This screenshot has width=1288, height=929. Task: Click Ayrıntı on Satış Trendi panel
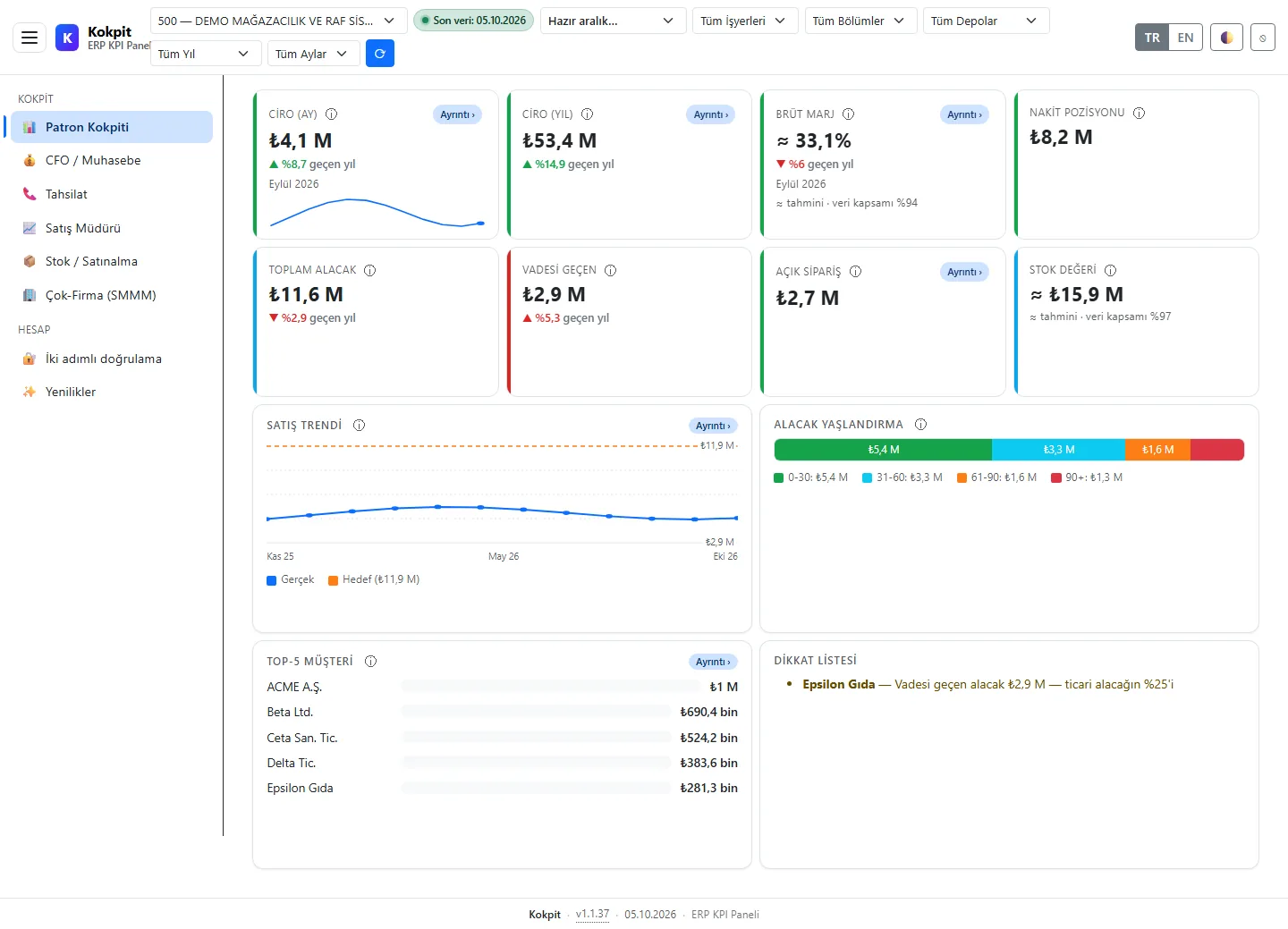coord(713,426)
